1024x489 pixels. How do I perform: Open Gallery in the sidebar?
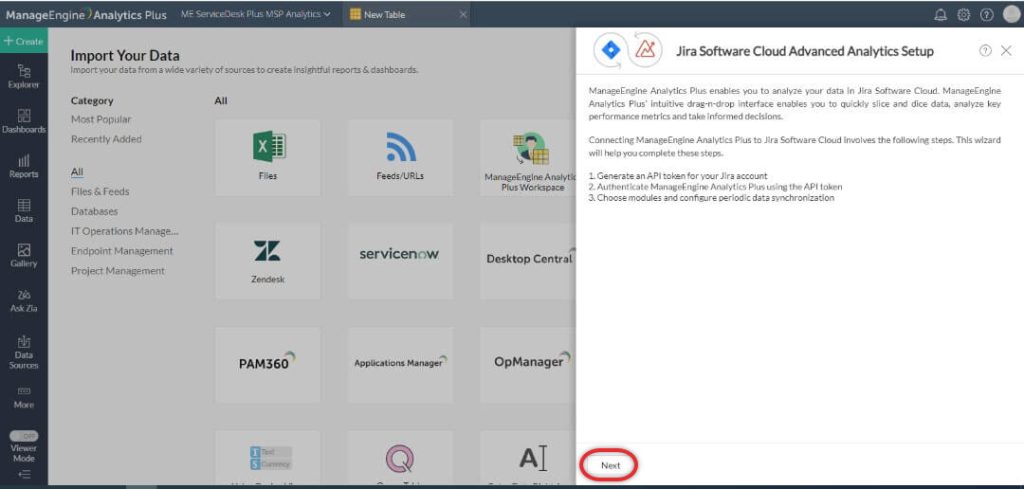click(x=24, y=256)
